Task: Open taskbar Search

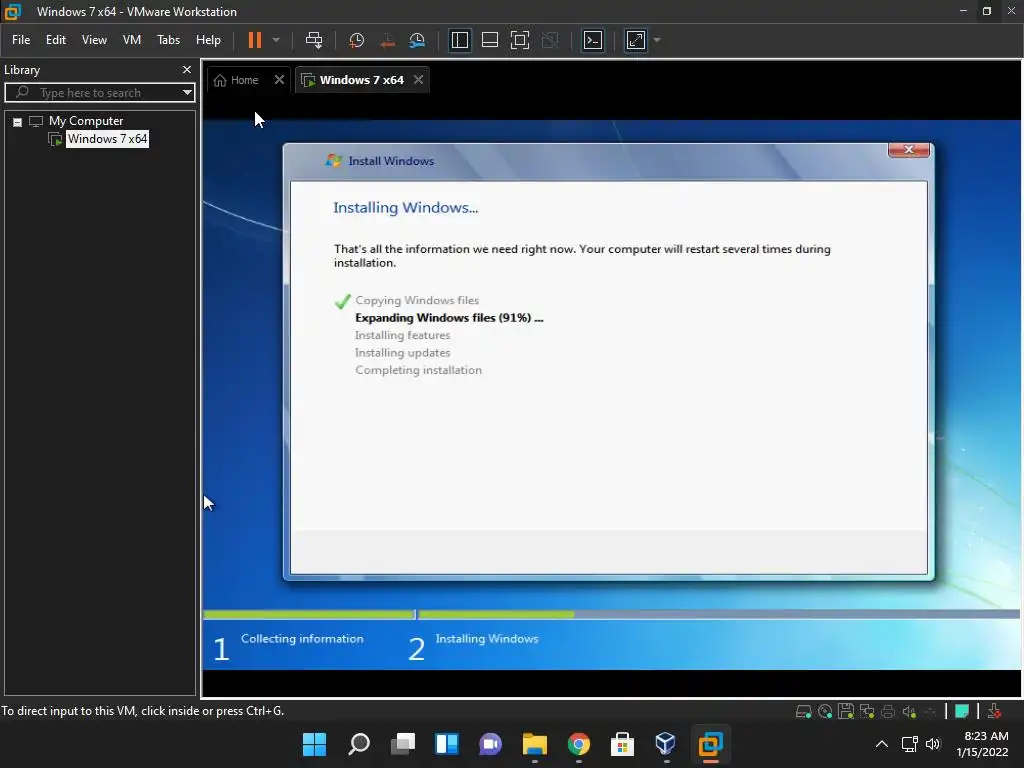Action: (x=359, y=744)
